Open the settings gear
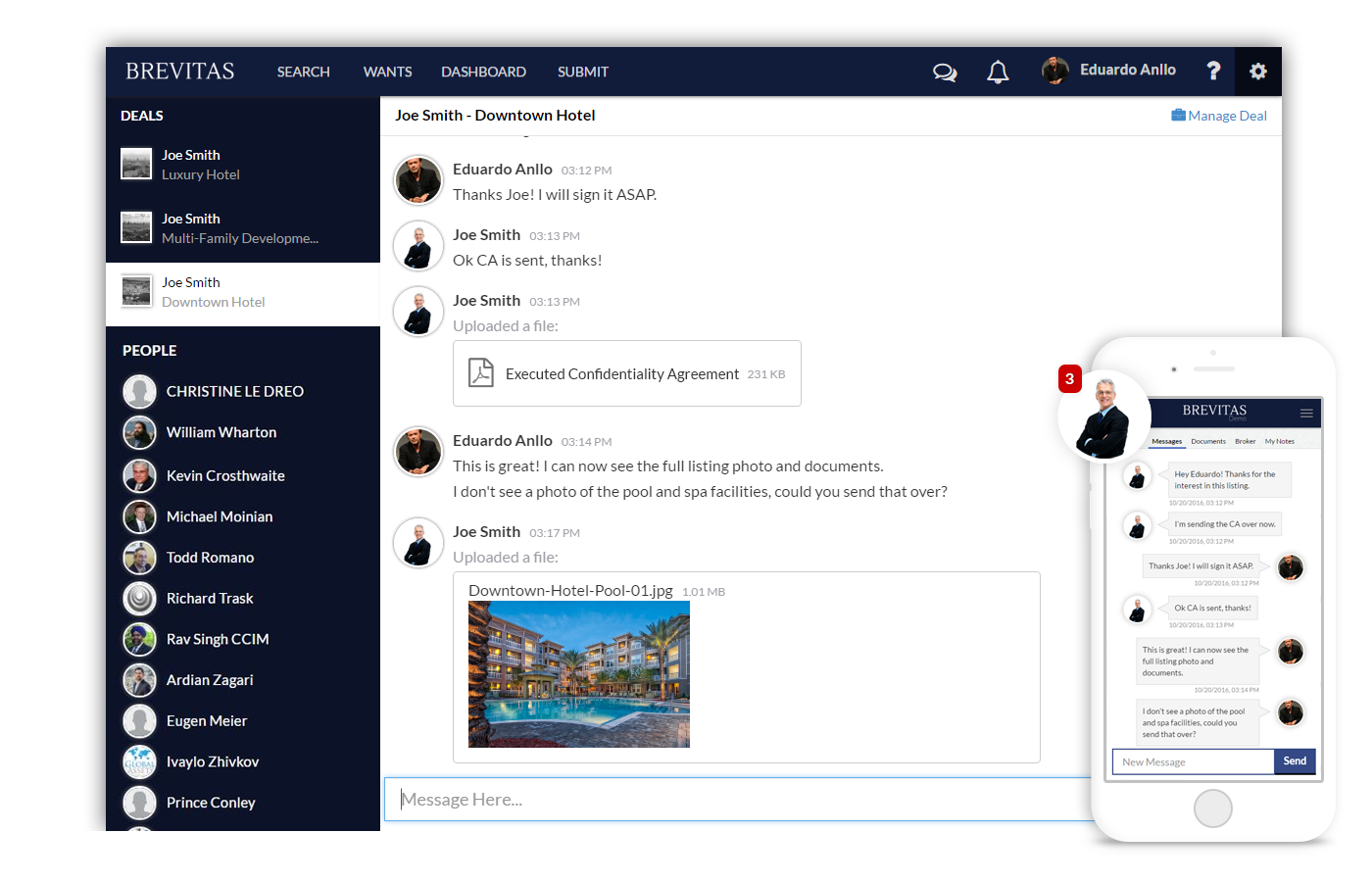Viewport: 1372px width, 882px height. coord(1258,72)
